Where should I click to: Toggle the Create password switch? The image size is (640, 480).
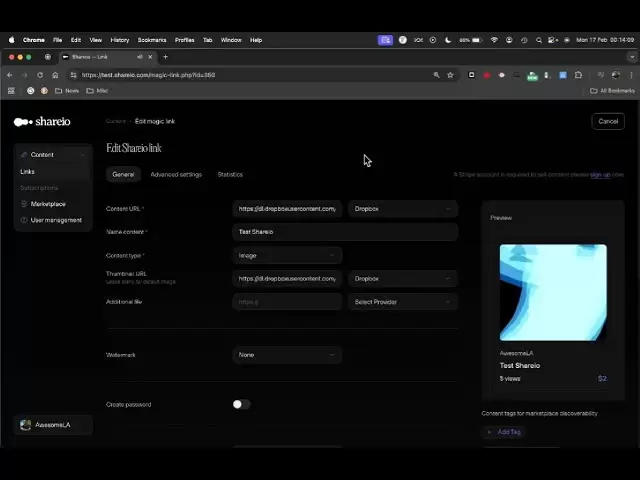(x=241, y=404)
